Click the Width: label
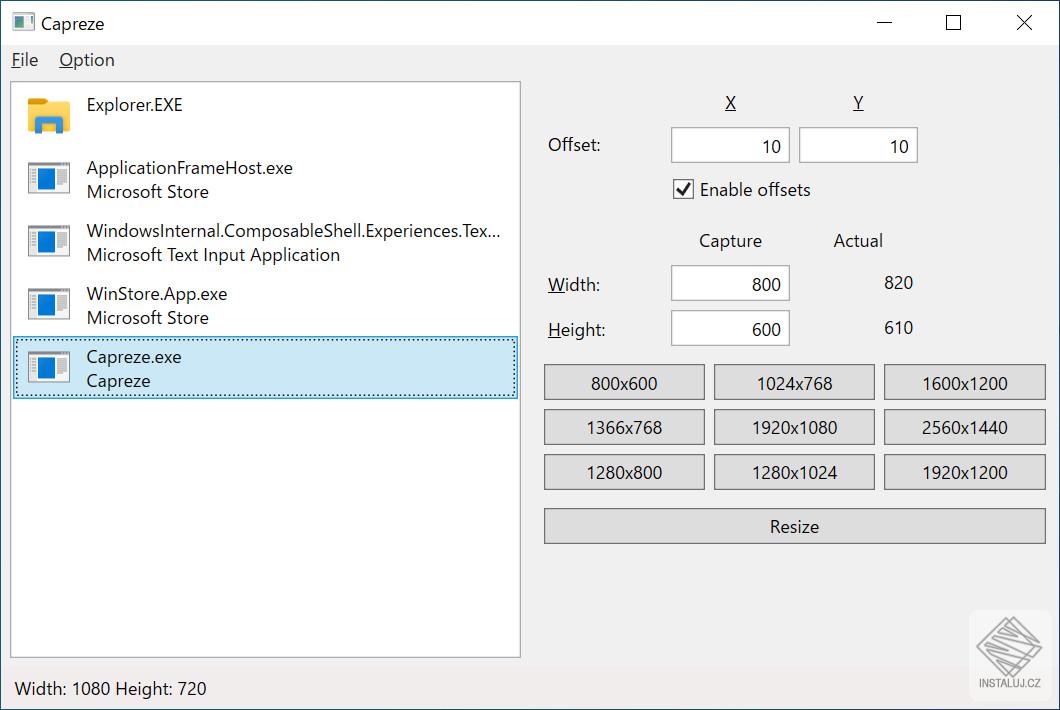The height and width of the screenshot is (710, 1060). tap(574, 285)
